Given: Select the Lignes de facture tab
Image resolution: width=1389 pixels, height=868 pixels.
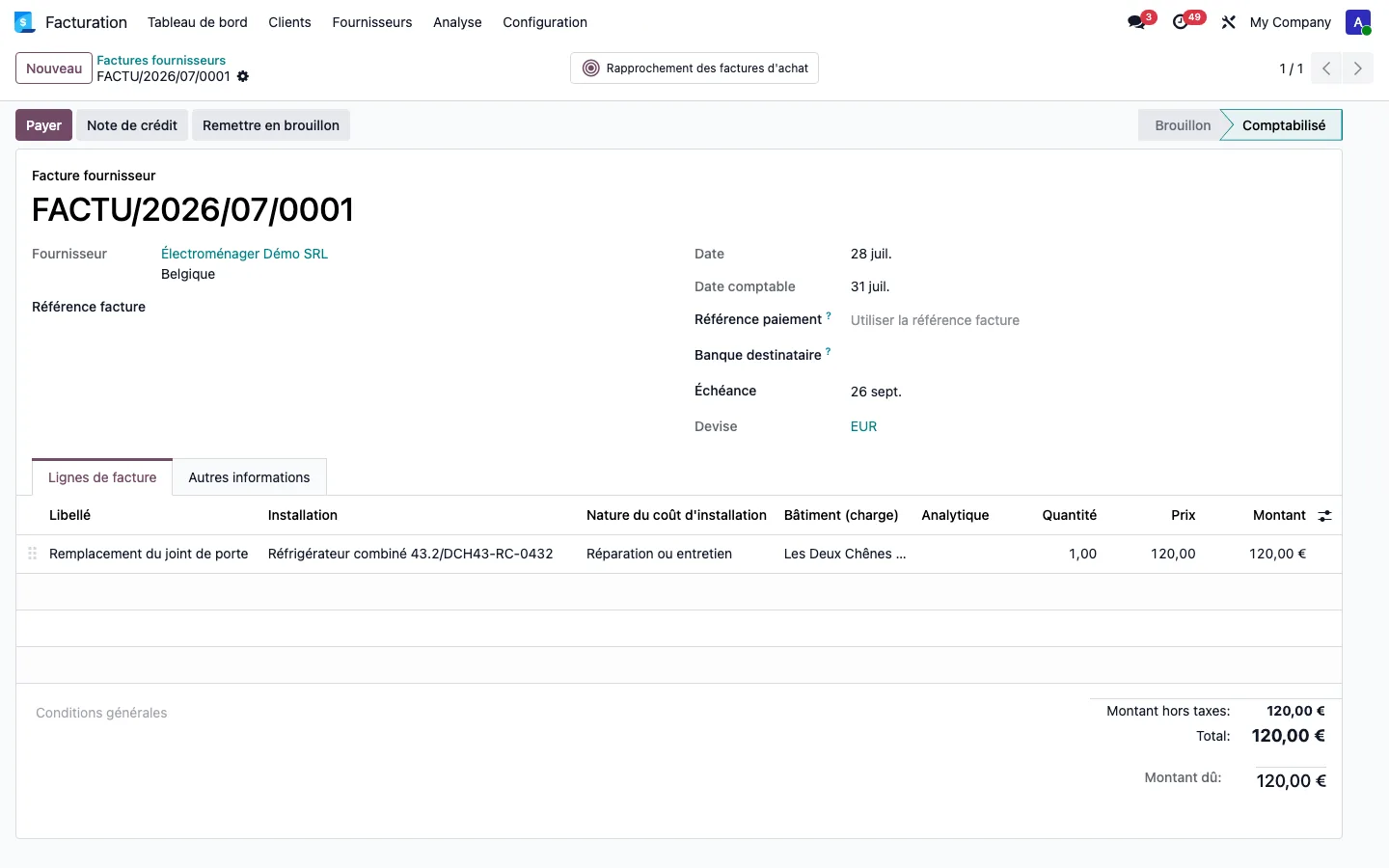Looking at the screenshot, I should [102, 477].
